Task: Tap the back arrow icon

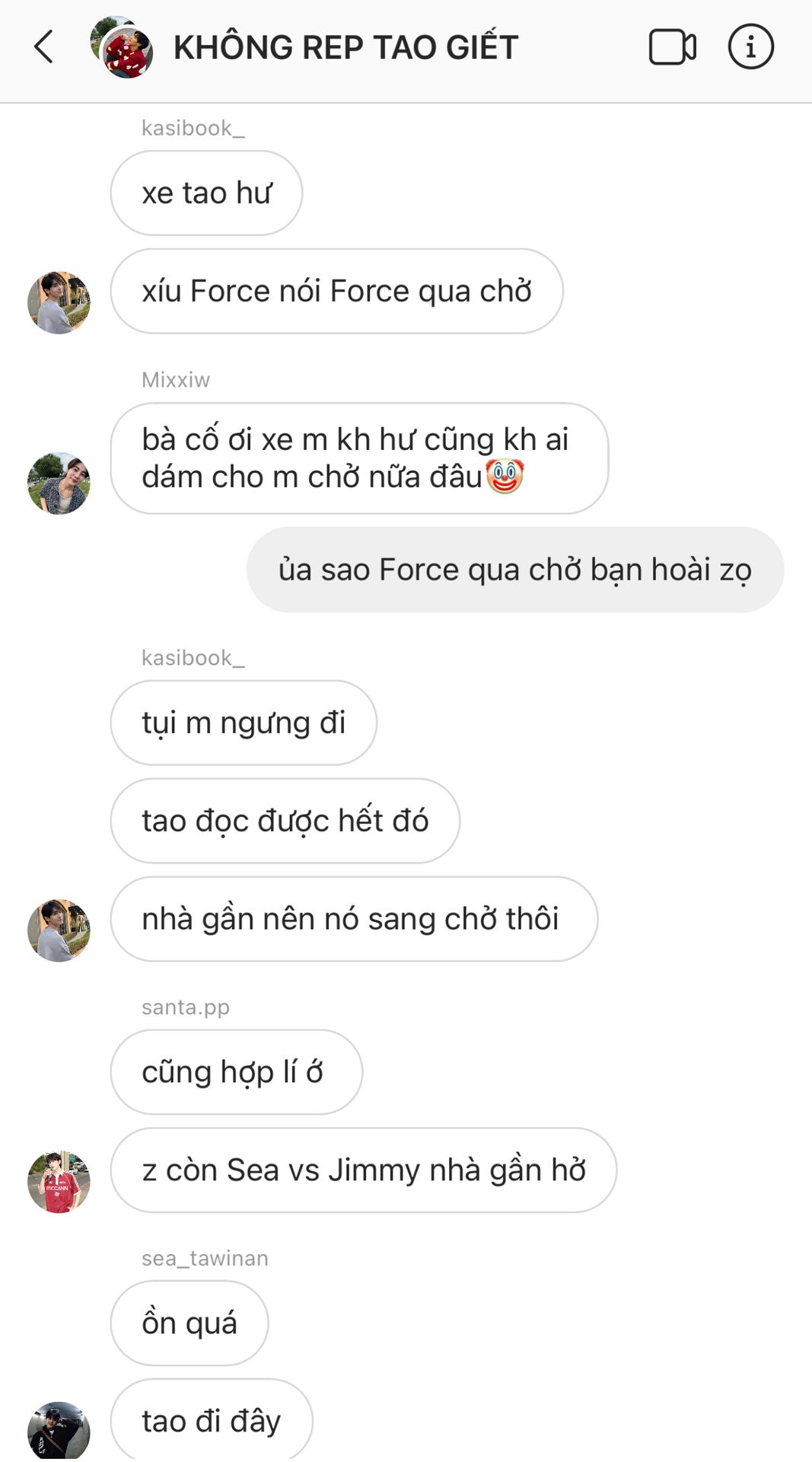Action: 44,46
